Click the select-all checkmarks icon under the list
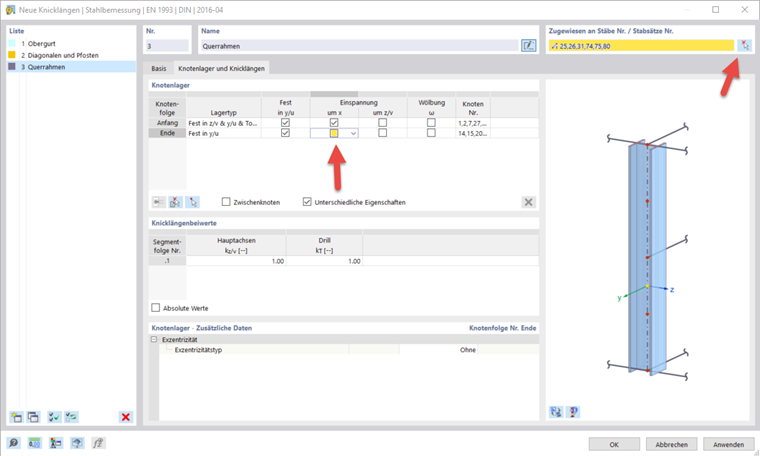Image resolution: width=760 pixels, height=456 pixels. (54, 417)
